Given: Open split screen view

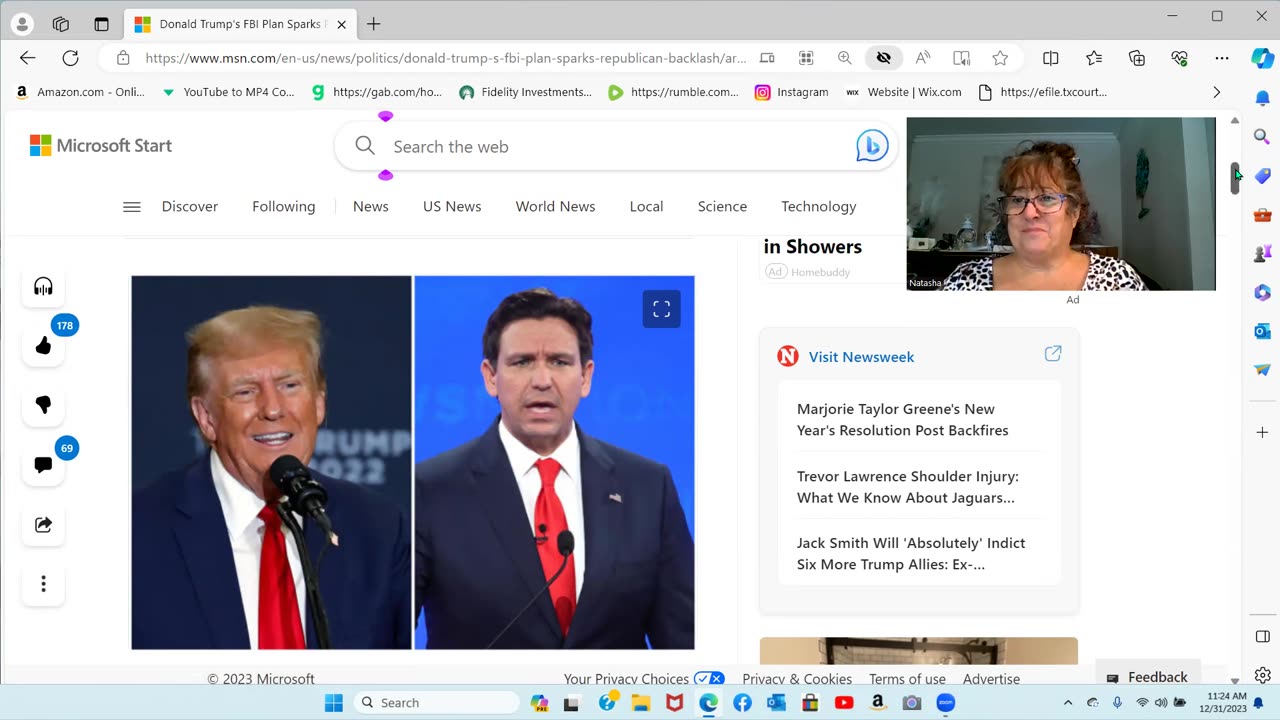Looking at the screenshot, I should [x=1051, y=58].
